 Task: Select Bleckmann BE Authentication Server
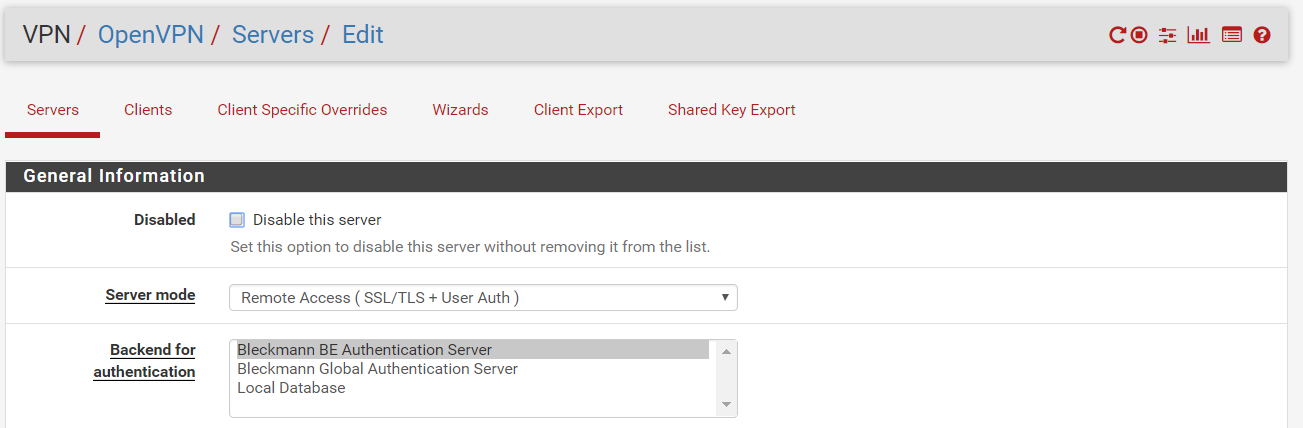[365, 350]
